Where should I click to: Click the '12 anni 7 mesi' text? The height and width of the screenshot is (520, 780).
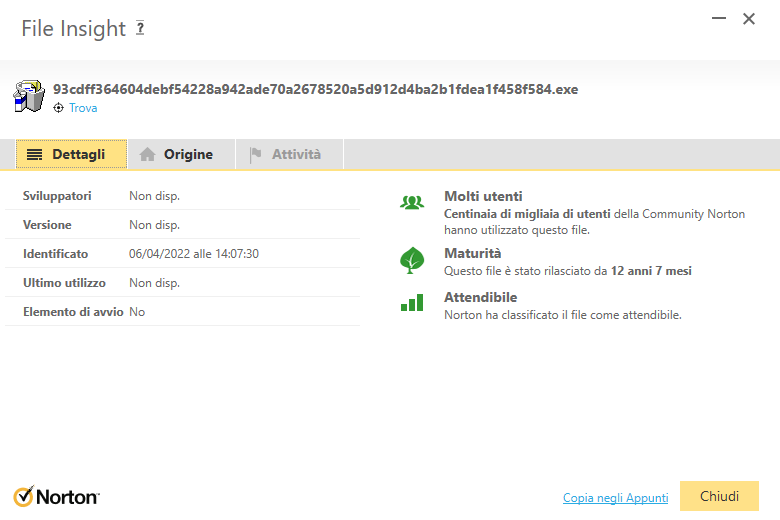pyautogui.click(x=651, y=271)
